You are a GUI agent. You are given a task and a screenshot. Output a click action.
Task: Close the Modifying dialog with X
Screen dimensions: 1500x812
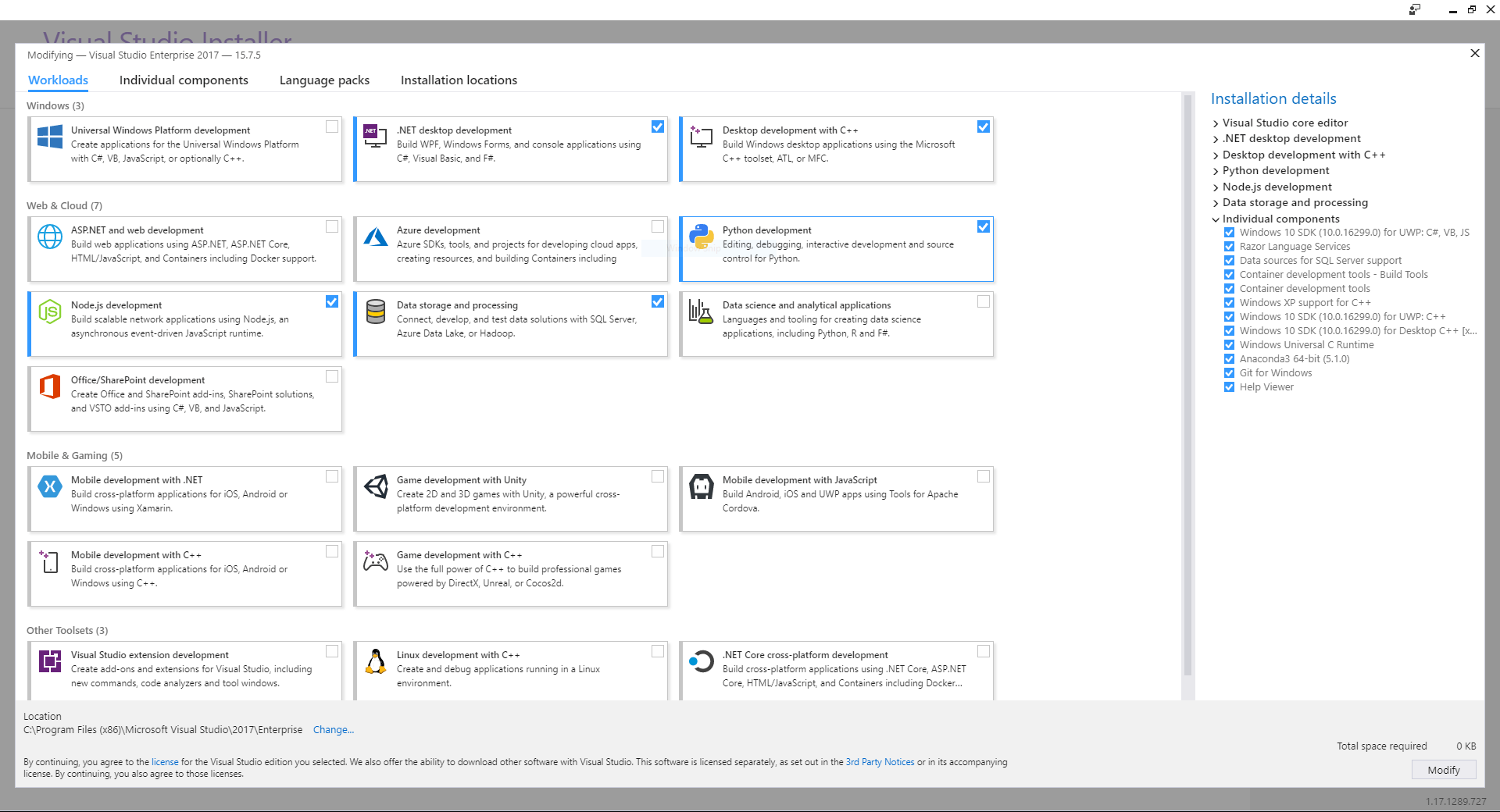pos(1475,53)
